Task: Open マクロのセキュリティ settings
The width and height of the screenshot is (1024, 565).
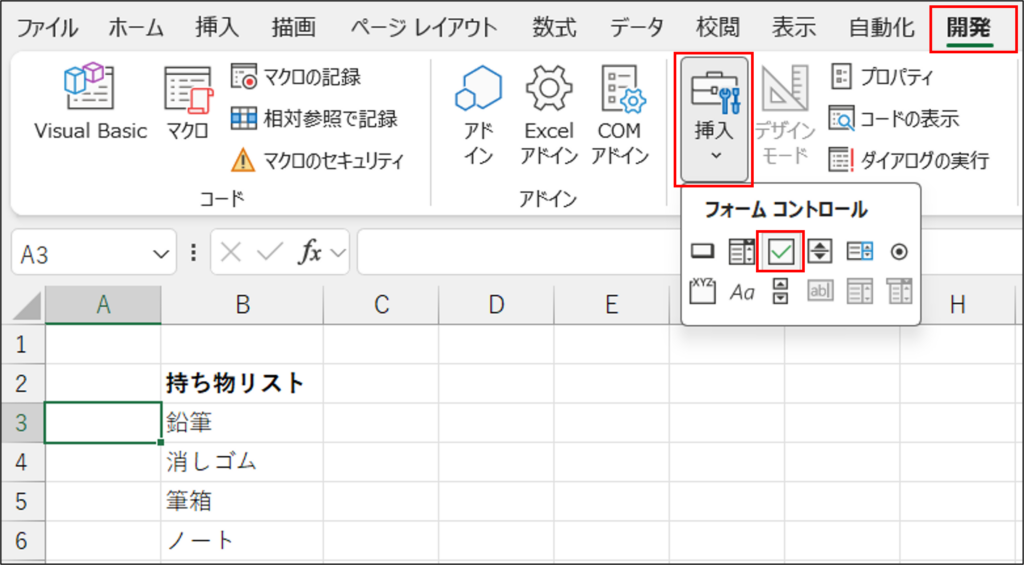Action: (318, 160)
